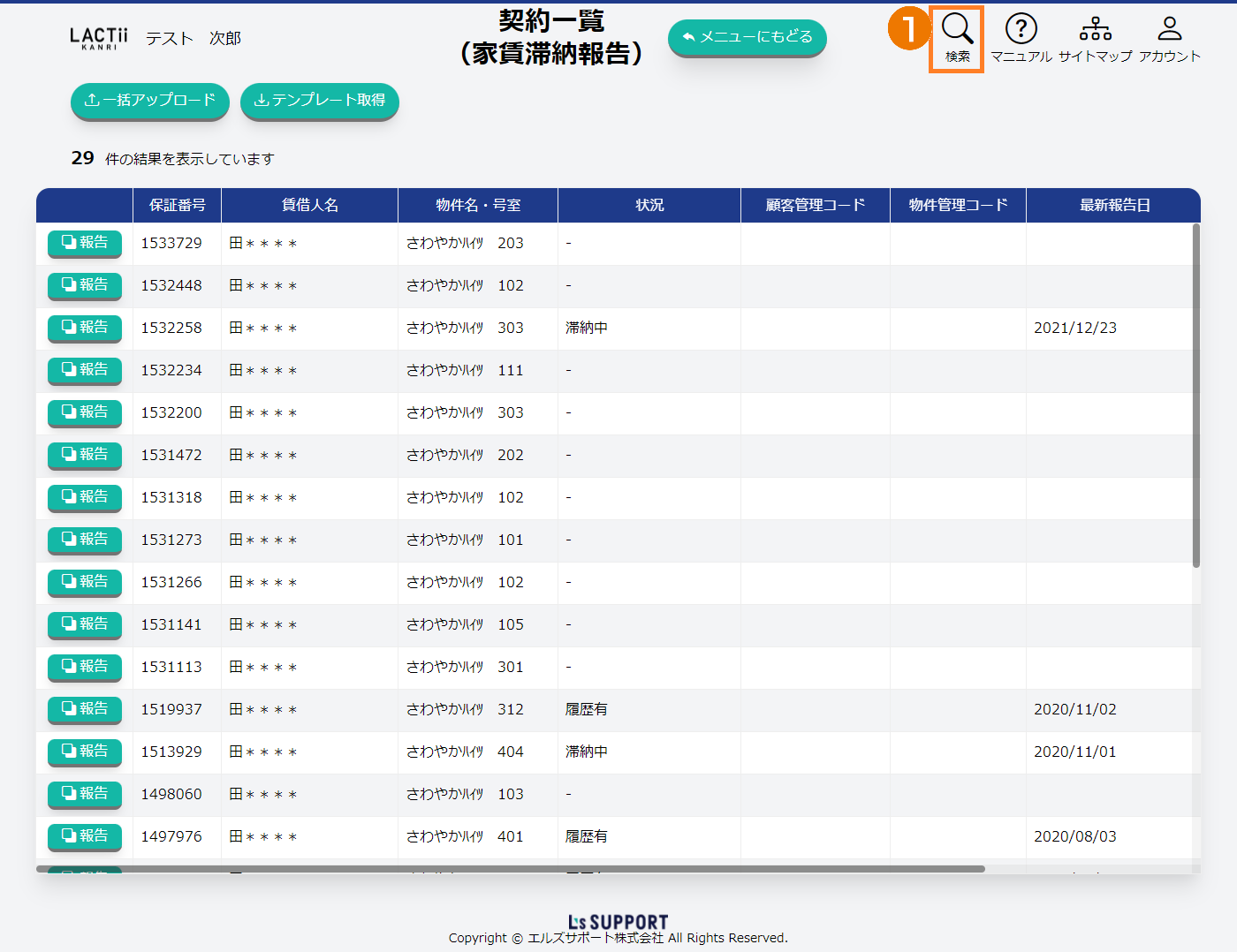The height and width of the screenshot is (952, 1237).
Task: Click the 最新報告日 column header
Action: (x=1113, y=205)
